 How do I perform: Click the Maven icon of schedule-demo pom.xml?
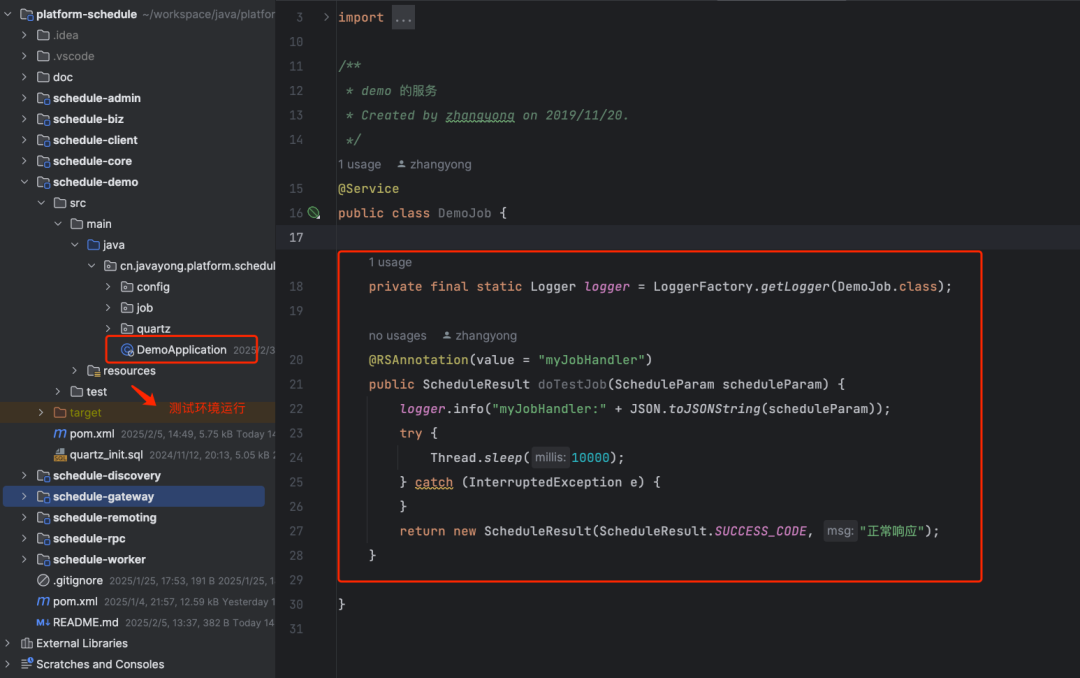[60, 433]
